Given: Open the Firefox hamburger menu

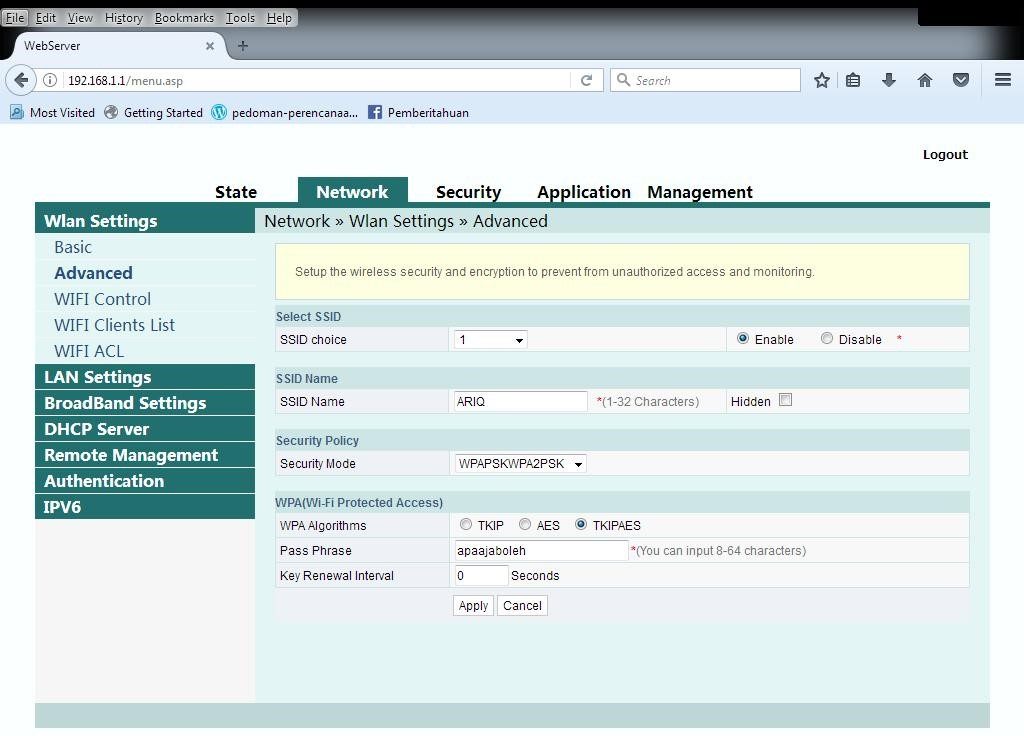Looking at the screenshot, I should [x=1002, y=80].
